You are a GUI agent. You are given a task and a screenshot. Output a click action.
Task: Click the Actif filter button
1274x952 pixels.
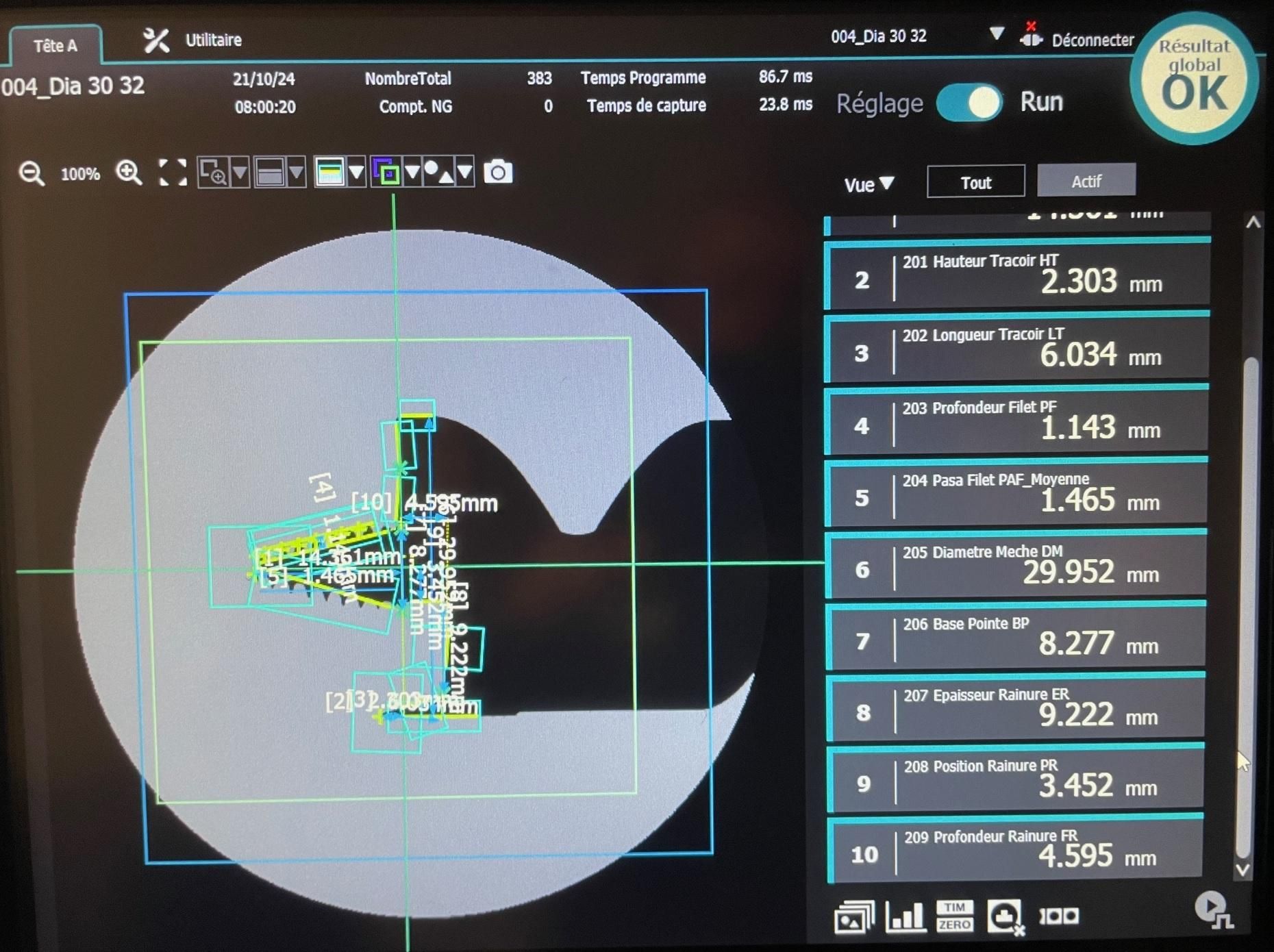point(1086,181)
